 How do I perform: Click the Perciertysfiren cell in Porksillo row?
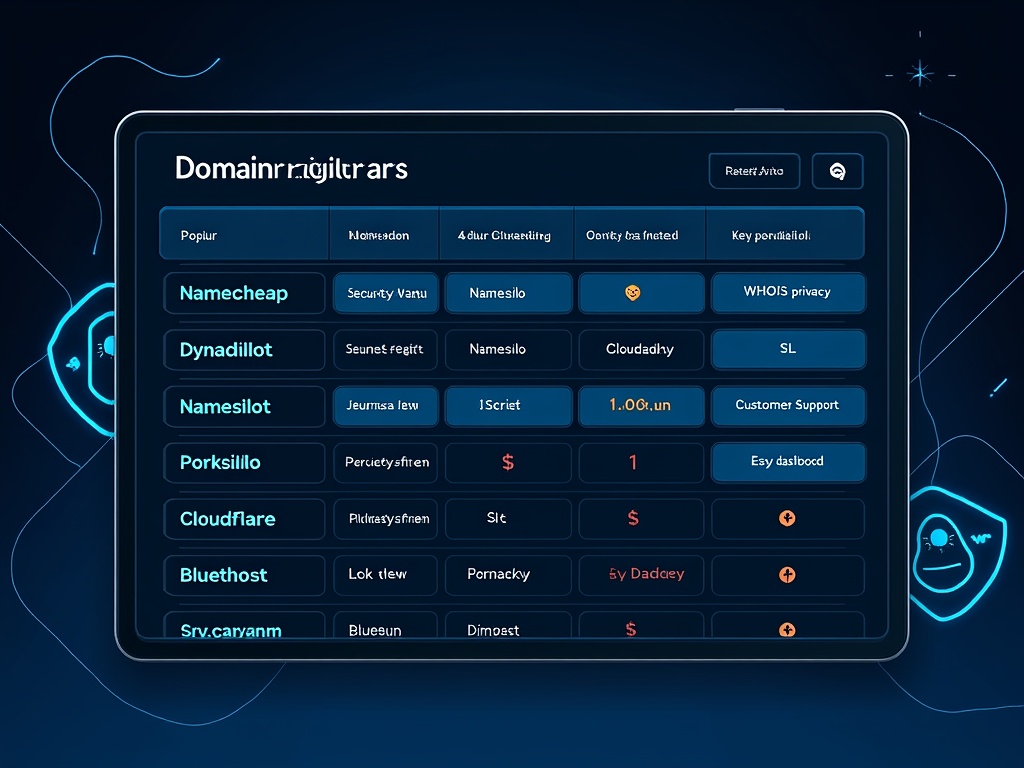pyautogui.click(x=385, y=463)
